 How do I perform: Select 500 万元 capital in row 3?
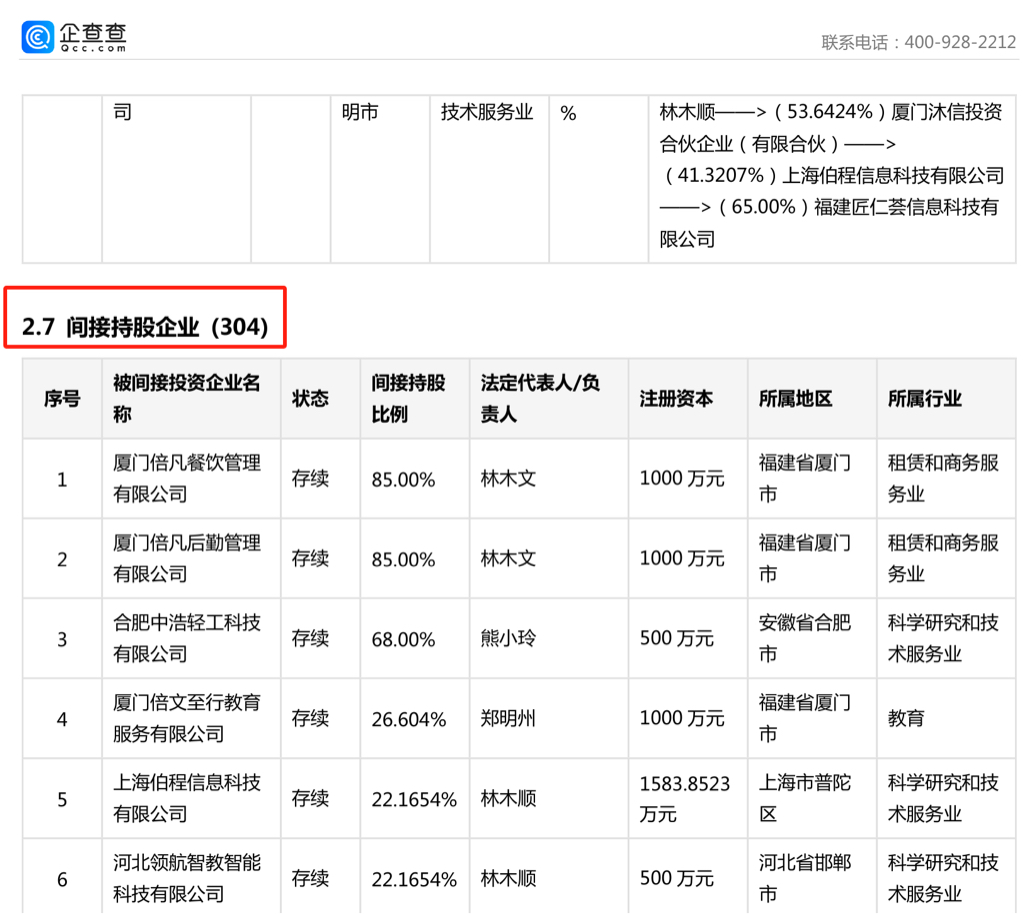(x=677, y=638)
